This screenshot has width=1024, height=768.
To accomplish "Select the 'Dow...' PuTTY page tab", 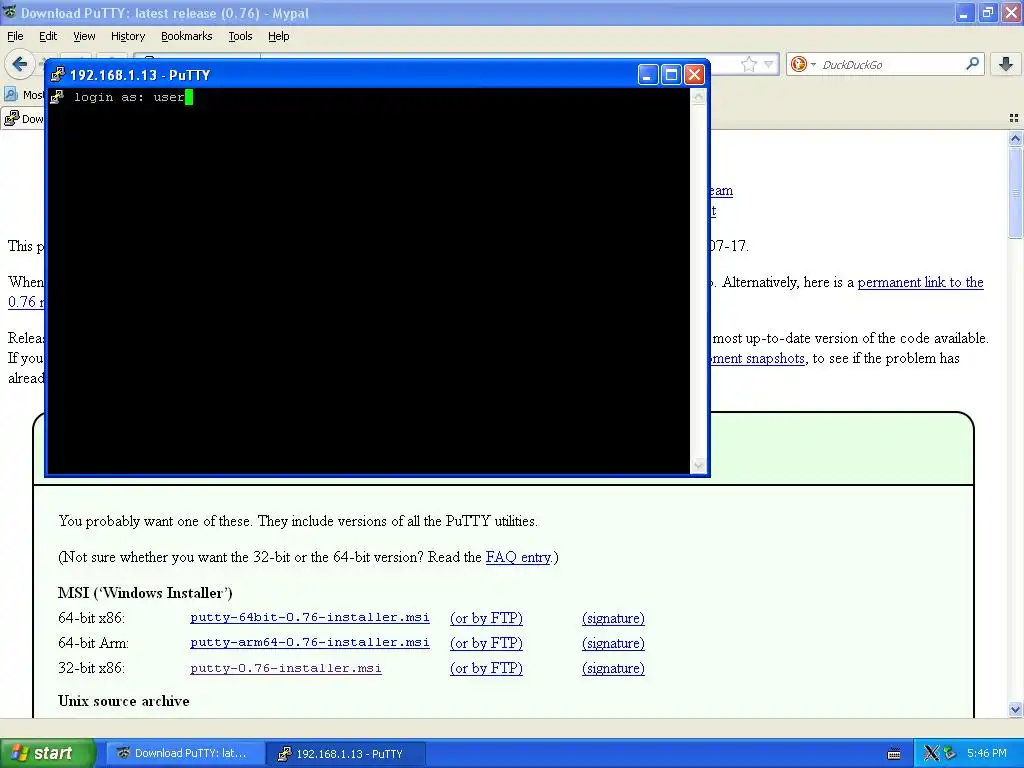I will 23,118.
